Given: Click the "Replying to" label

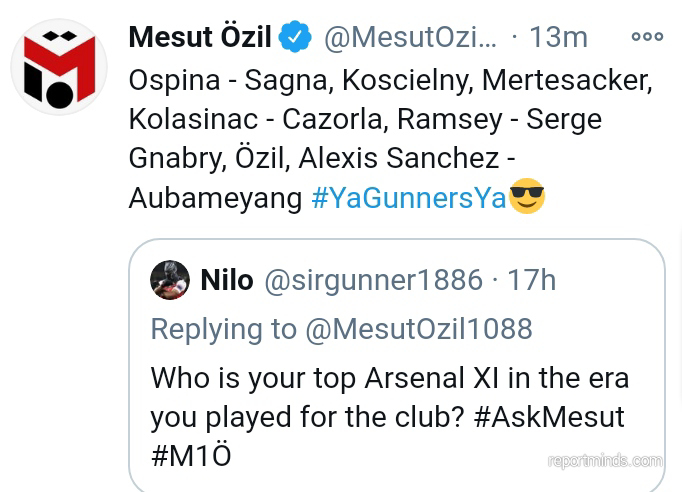Looking at the screenshot, I should 223,329.
